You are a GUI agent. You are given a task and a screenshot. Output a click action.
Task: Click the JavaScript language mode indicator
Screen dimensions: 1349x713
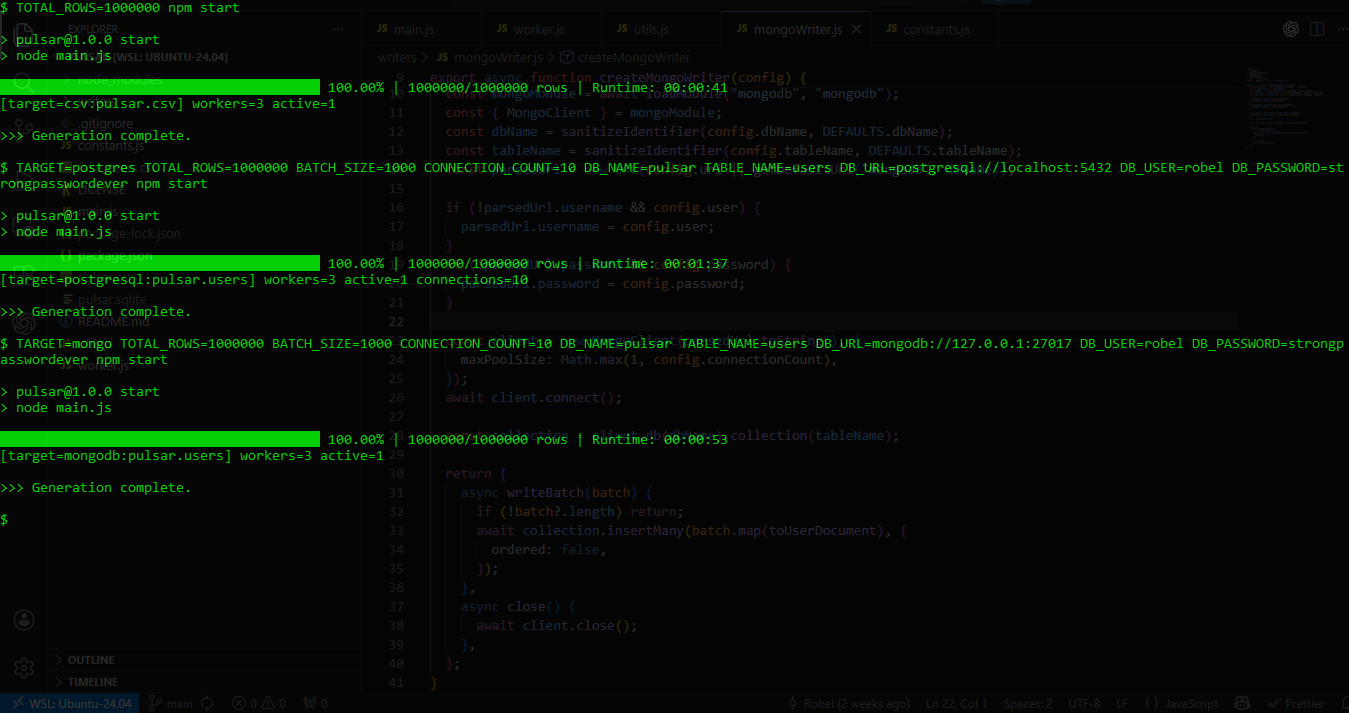coord(1182,703)
